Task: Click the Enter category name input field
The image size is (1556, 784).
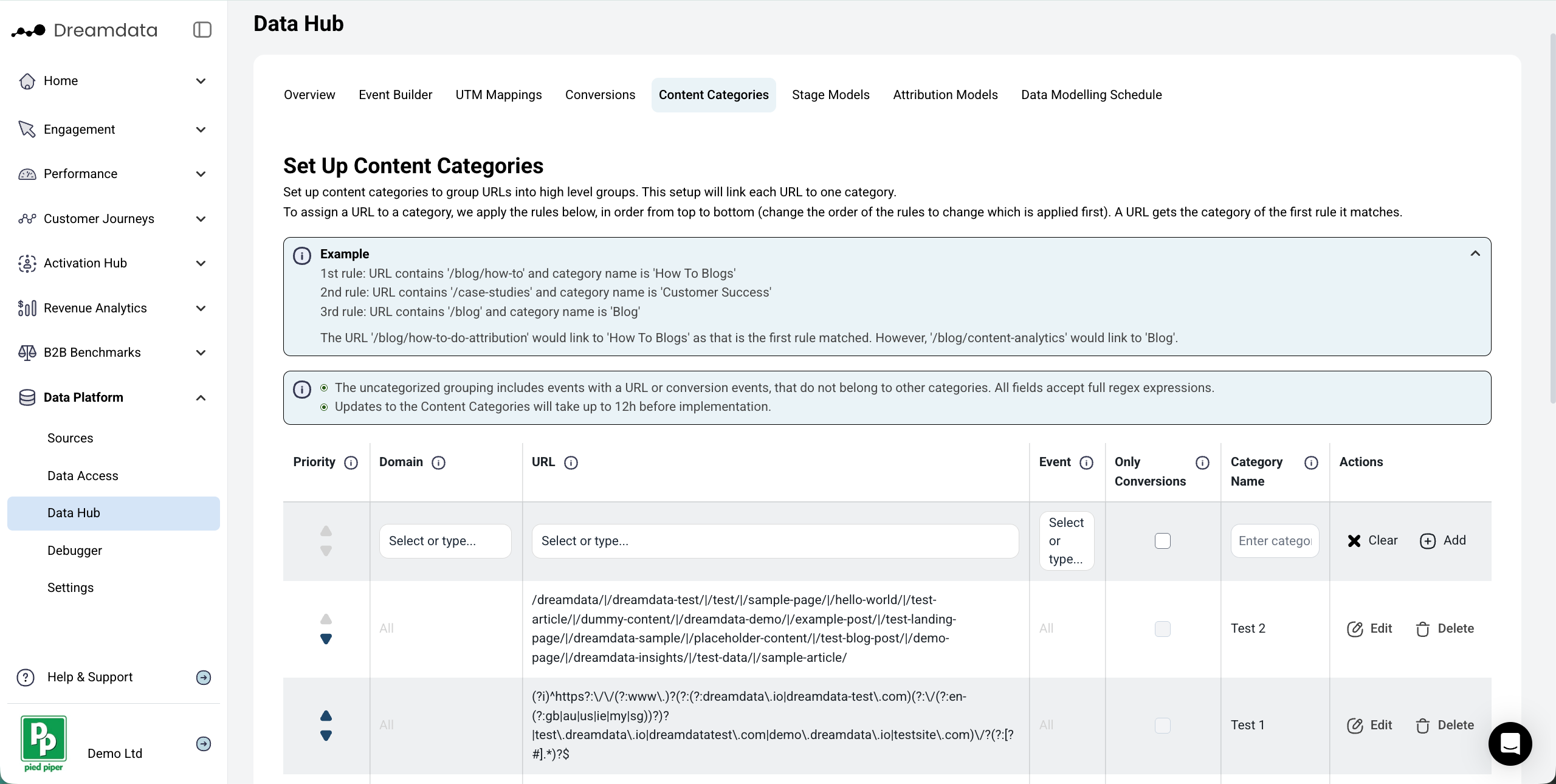Action: click(1275, 541)
